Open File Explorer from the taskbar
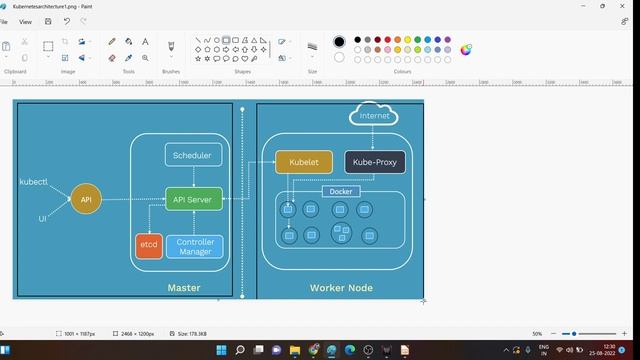 [x=295, y=350]
